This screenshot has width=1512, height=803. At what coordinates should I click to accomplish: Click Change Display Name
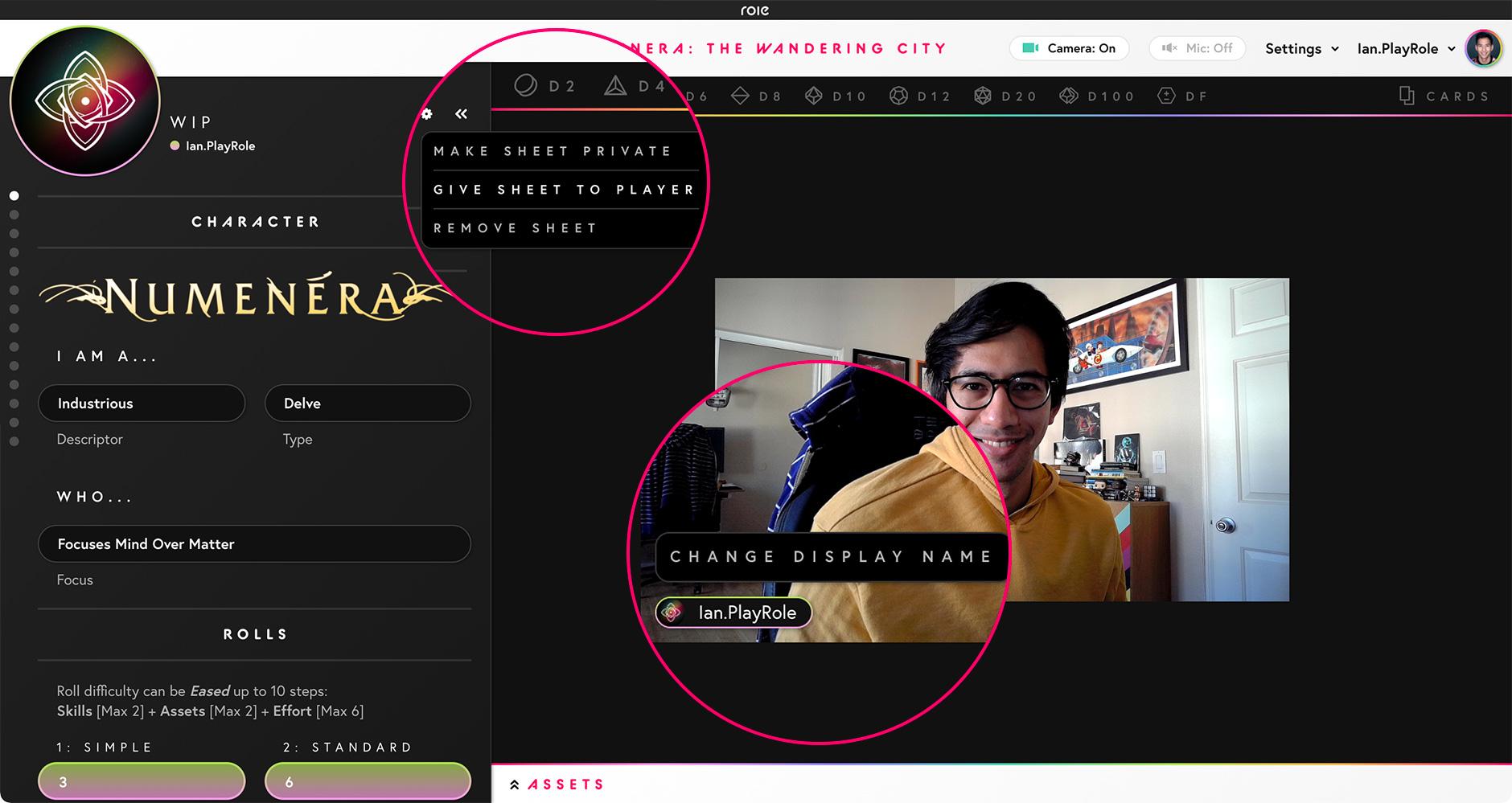[x=831, y=556]
